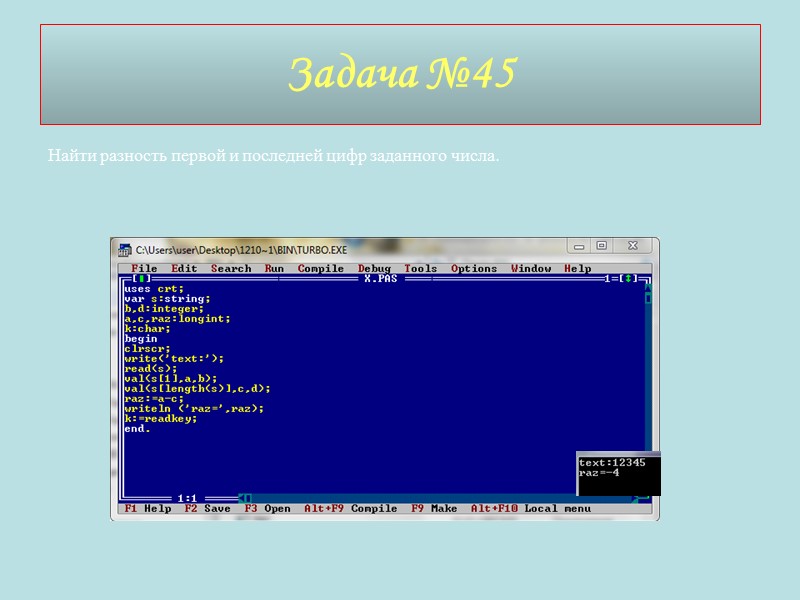
Task: Click Alt+F10 Local menu in status bar
Action: coord(531,509)
